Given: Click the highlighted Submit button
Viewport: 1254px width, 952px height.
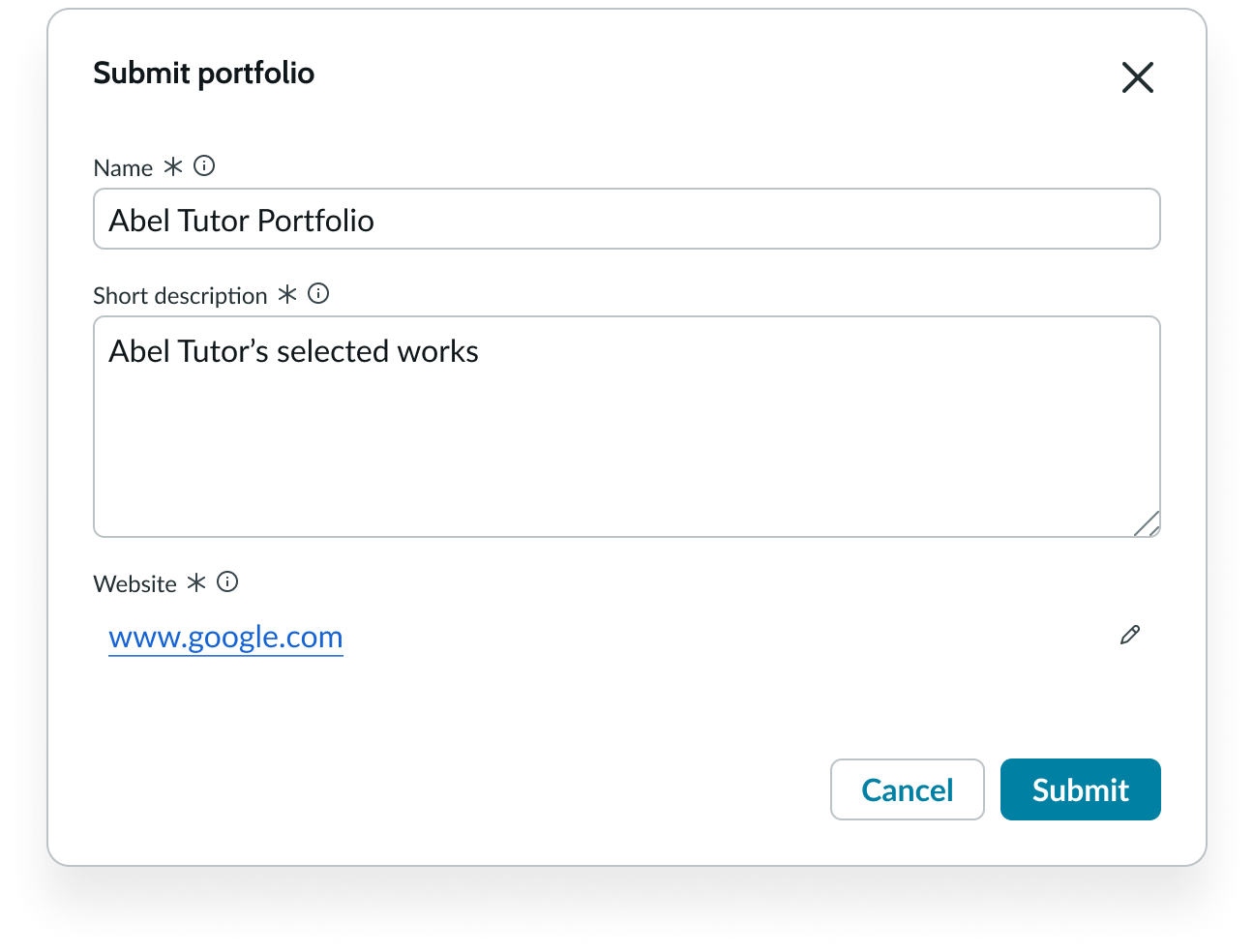Looking at the screenshot, I should point(1080,789).
